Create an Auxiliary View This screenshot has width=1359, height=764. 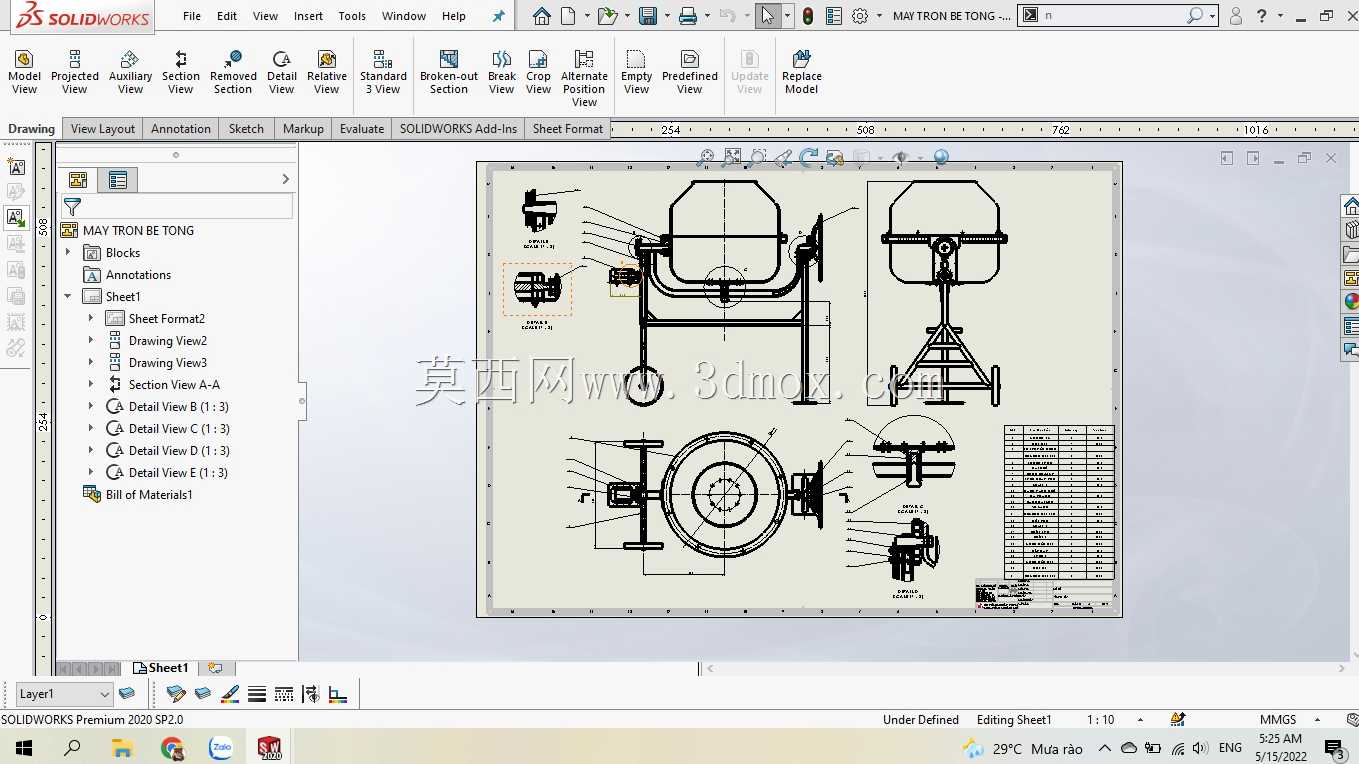point(130,72)
